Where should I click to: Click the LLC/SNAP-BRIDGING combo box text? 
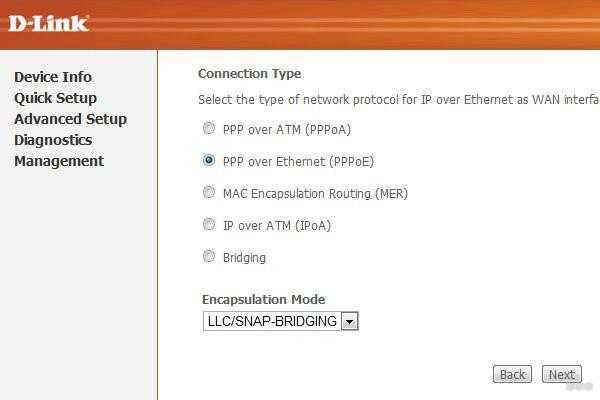point(272,321)
